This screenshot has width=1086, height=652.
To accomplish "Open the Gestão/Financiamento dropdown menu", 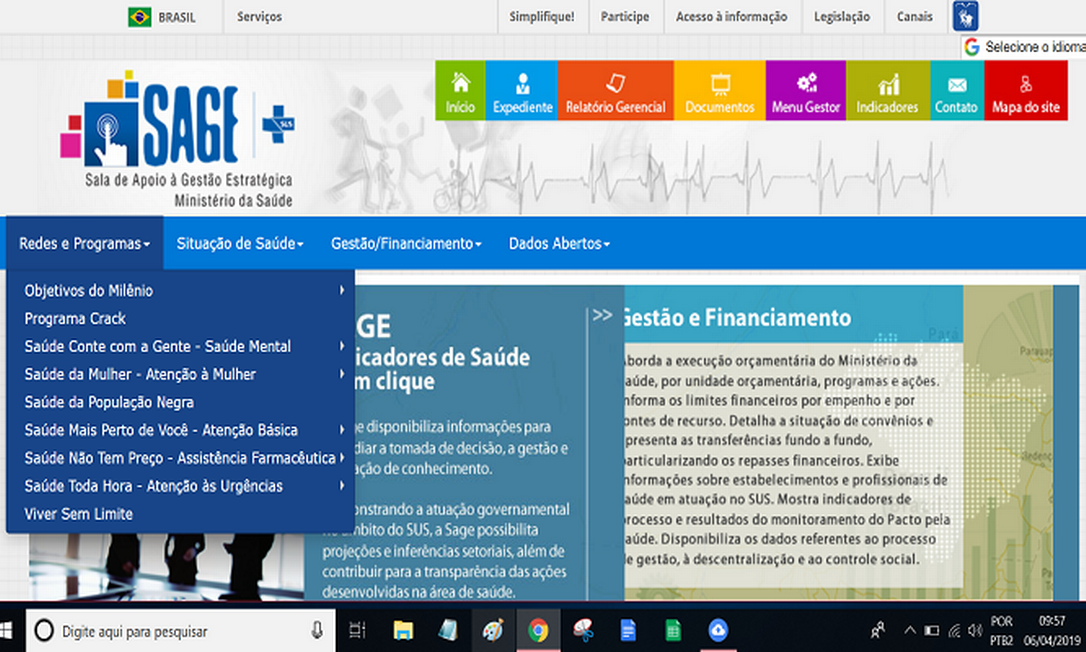I will [x=406, y=243].
